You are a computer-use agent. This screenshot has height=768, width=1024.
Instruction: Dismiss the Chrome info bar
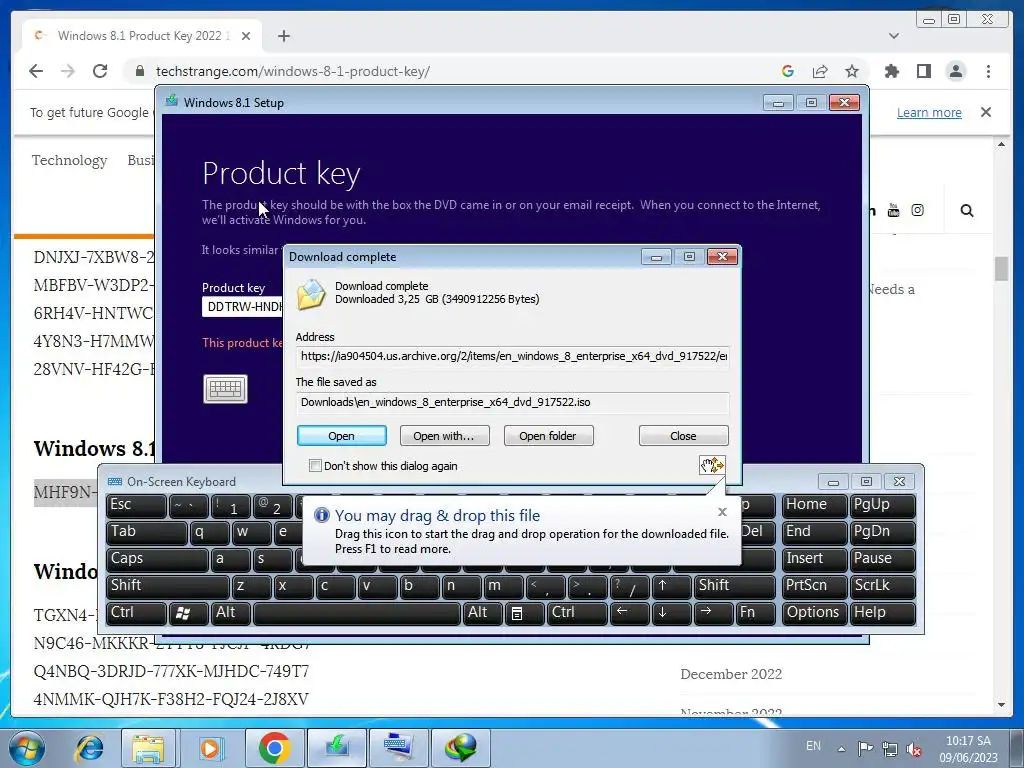point(985,112)
